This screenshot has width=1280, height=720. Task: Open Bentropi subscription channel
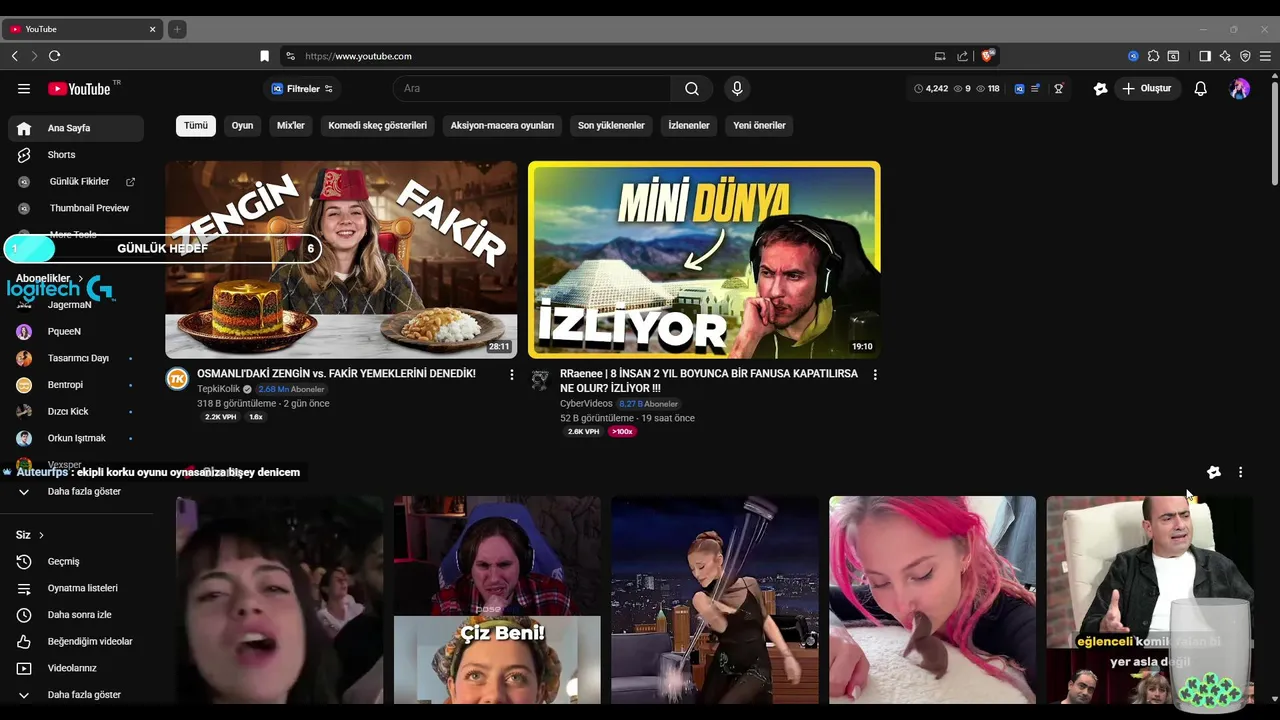coord(76,385)
